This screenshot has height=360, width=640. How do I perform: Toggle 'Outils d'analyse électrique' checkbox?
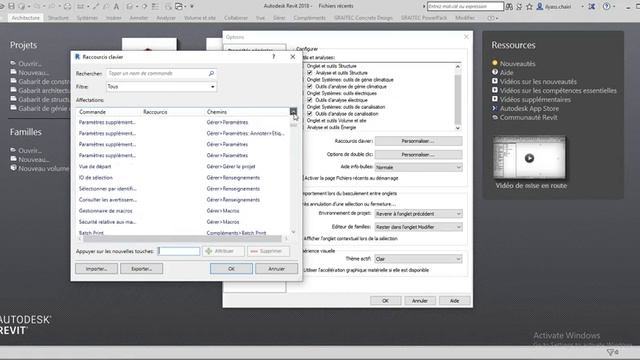[309, 100]
